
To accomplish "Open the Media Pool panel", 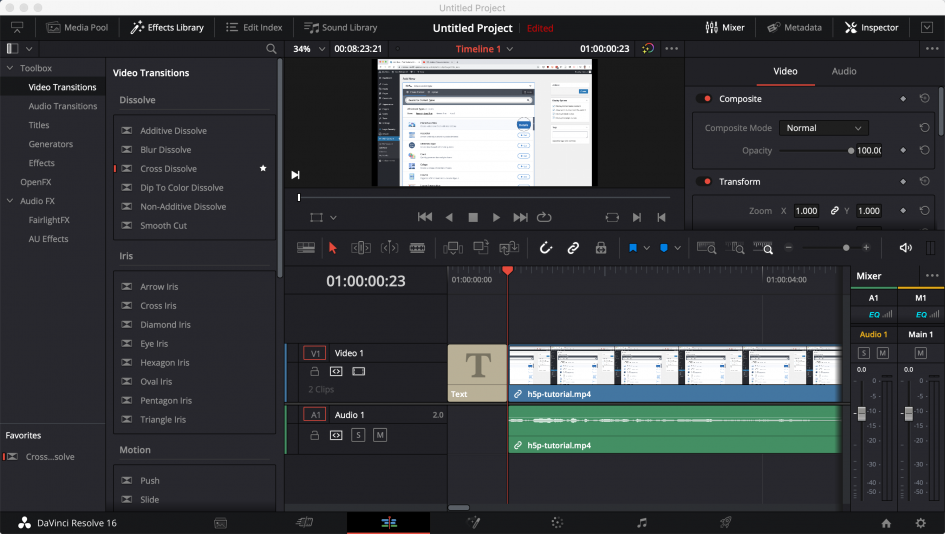I will 78,28.
